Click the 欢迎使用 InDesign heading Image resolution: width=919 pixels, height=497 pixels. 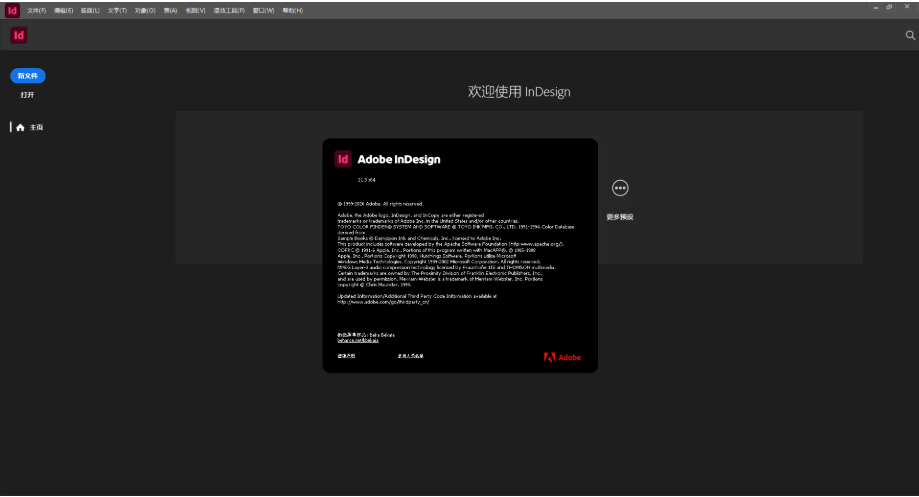pos(519,91)
